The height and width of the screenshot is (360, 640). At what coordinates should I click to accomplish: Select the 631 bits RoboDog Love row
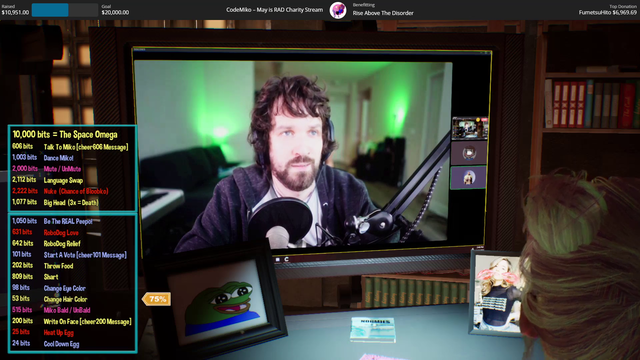[x=45, y=232]
